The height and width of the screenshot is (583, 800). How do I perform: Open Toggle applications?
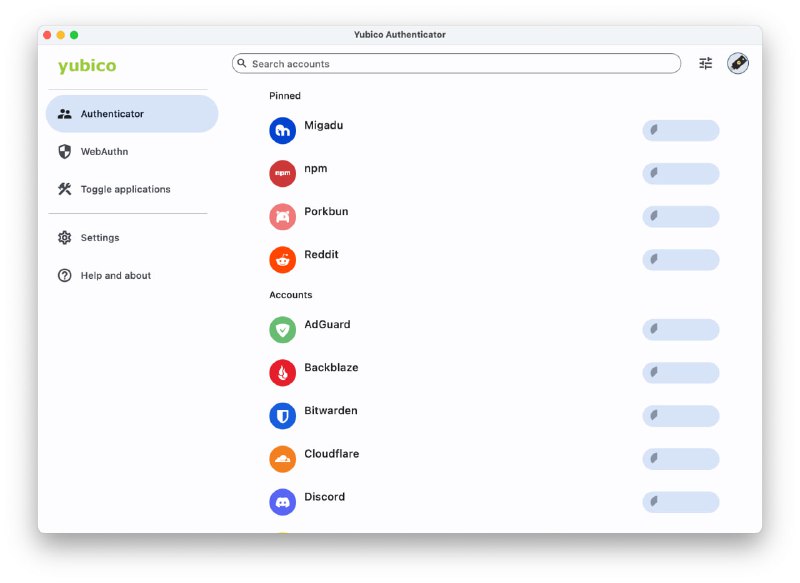click(x=132, y=189)
